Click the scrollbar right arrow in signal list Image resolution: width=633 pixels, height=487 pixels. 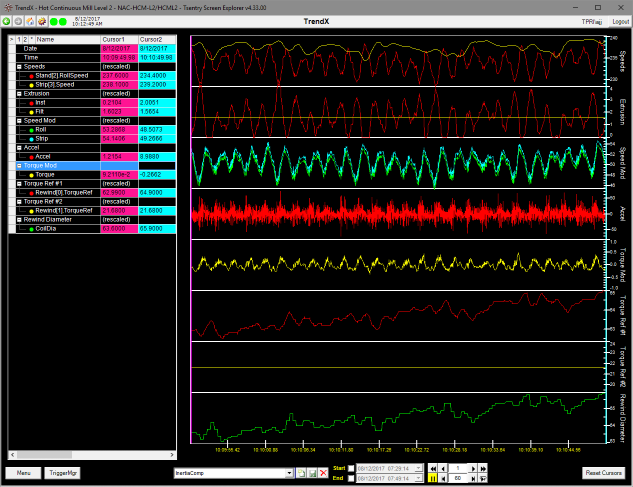click(x=172, y=455)
